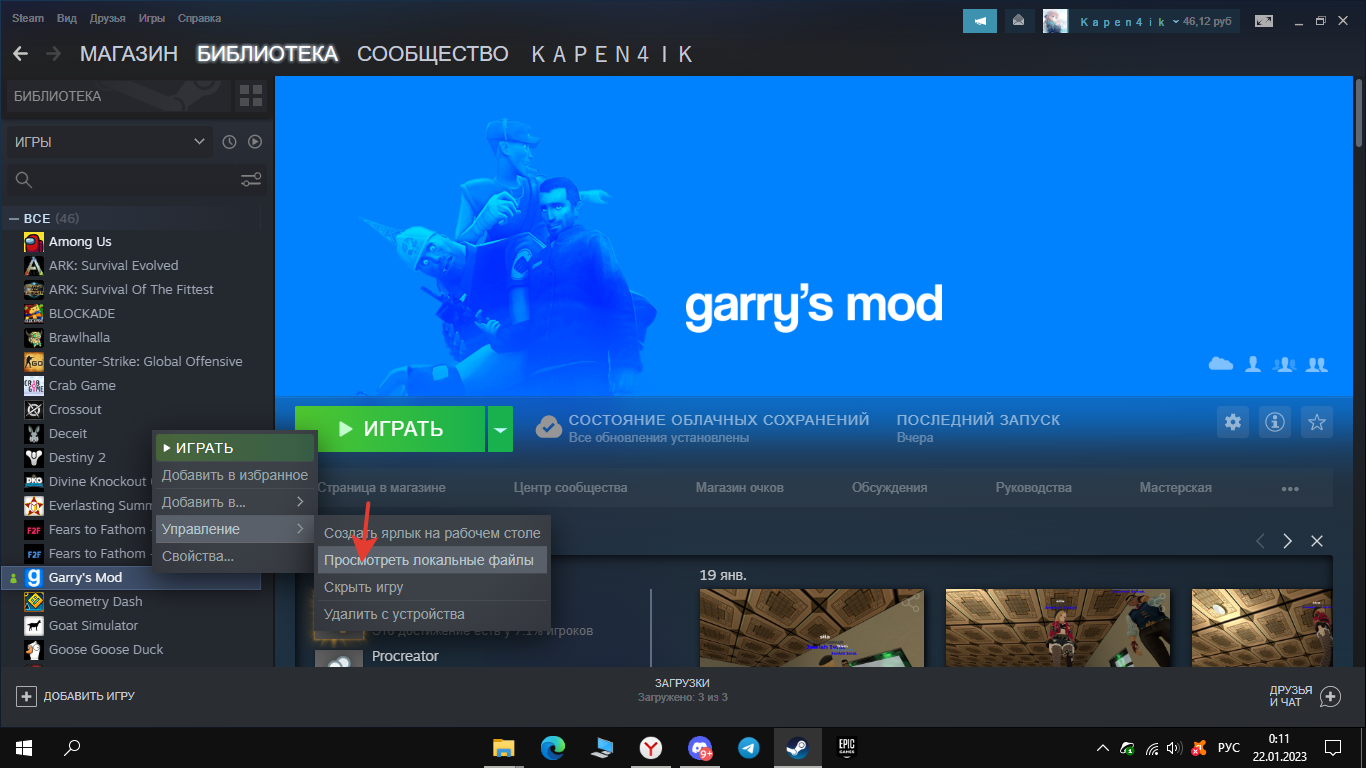Add Garry's Mod to favorites star
Screen dimensions: 1366x768
coord(1317,422)
